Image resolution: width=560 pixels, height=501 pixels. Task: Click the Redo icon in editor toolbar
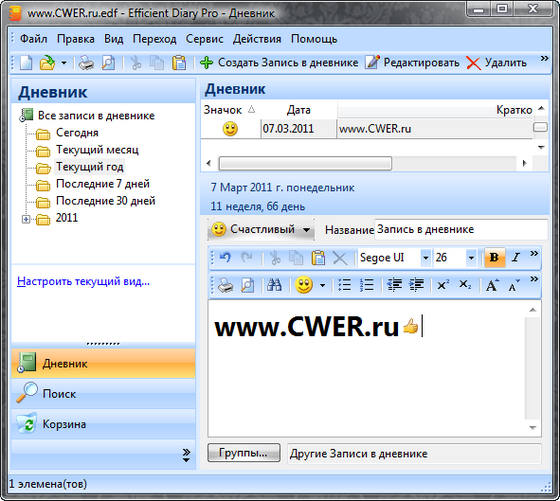pyautogui.click(x=246, y=257)
